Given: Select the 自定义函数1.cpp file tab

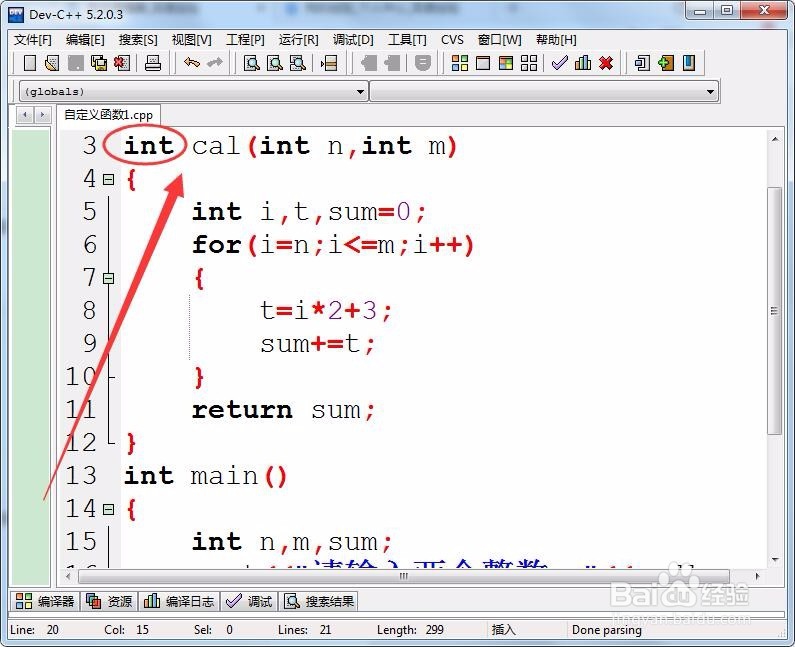Looking at the screenshot, I should pyautogui.click(x=108, y=115).
